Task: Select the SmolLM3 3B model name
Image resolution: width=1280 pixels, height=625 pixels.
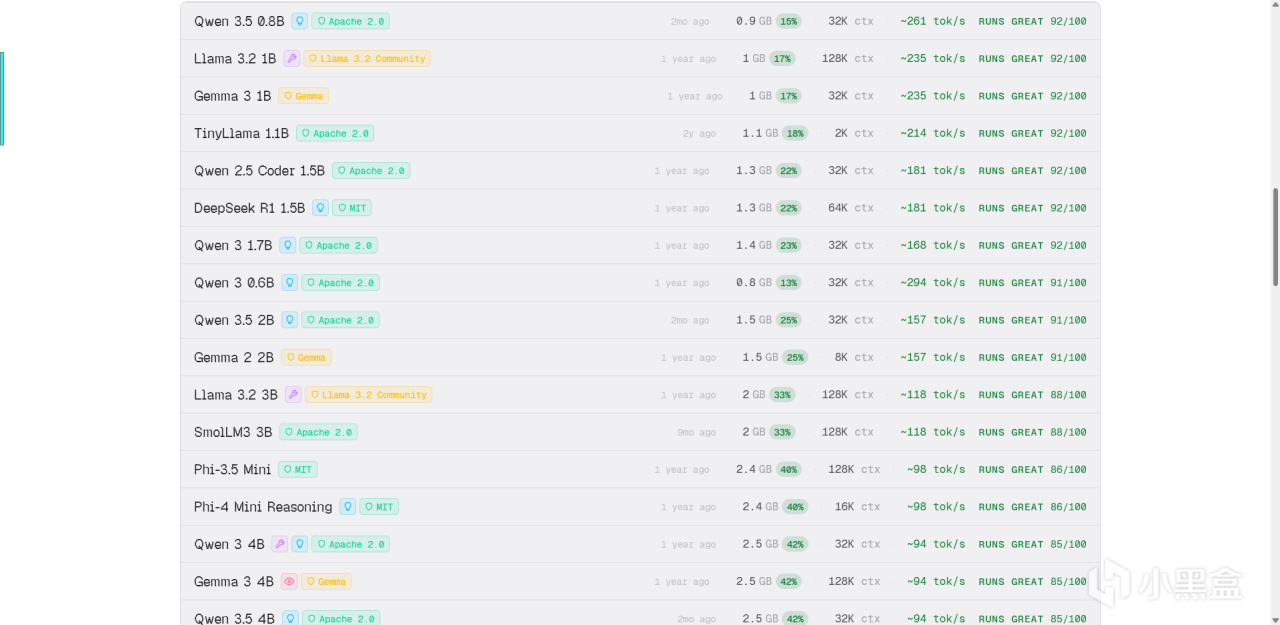Action: 233,432
